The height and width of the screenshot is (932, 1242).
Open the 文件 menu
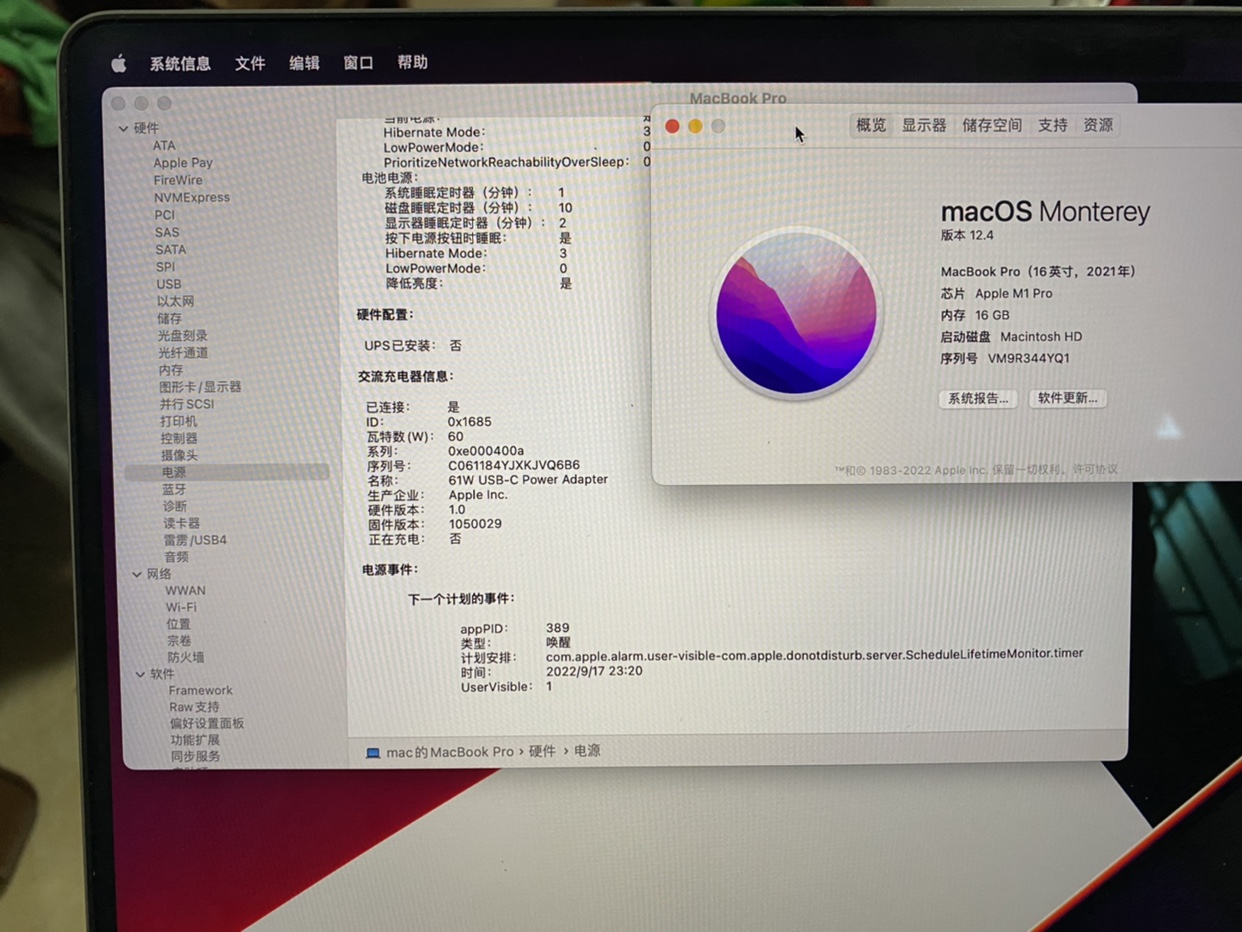250,63
